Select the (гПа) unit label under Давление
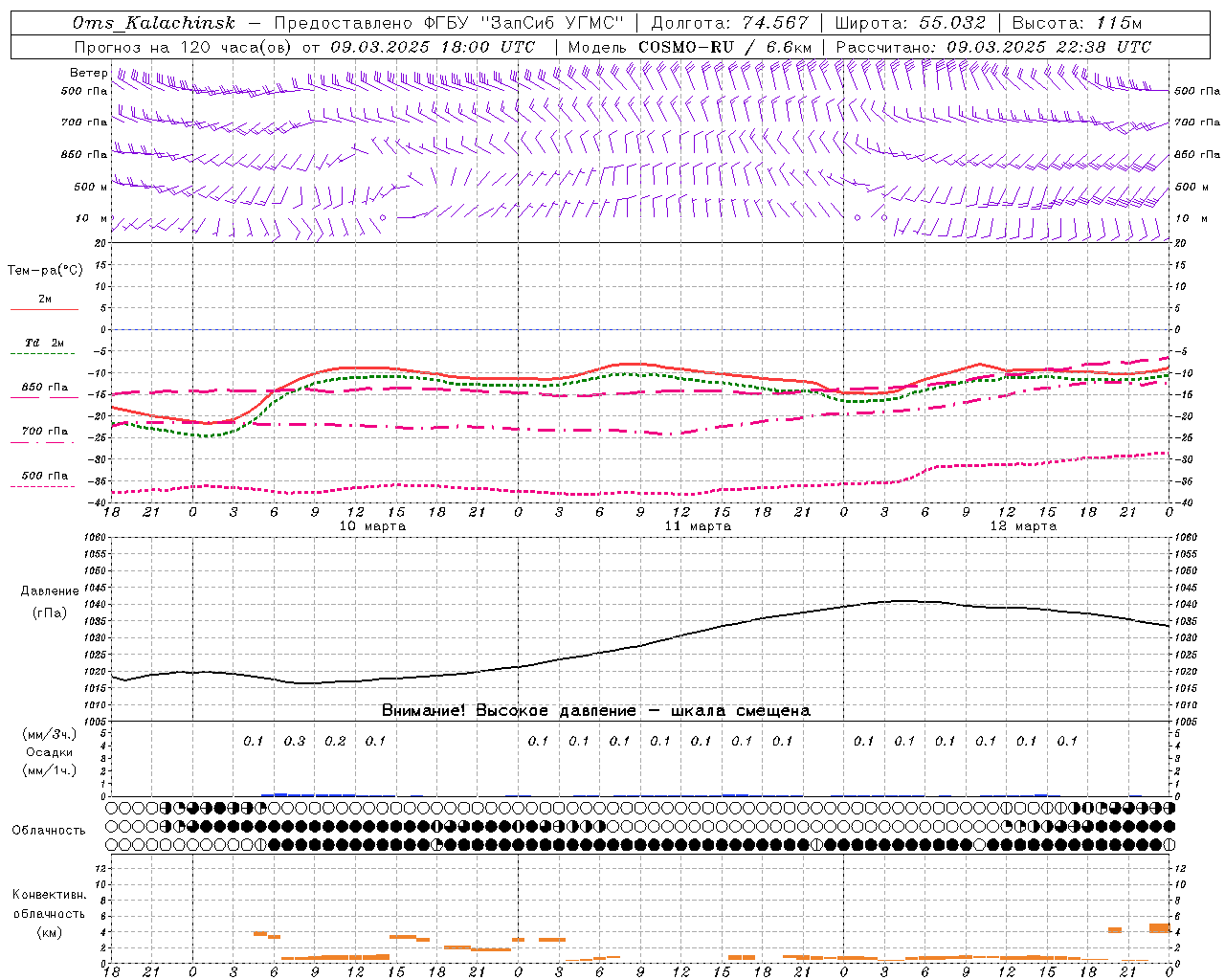Viewport: 1225px width, 980px height. click(50, 613)
